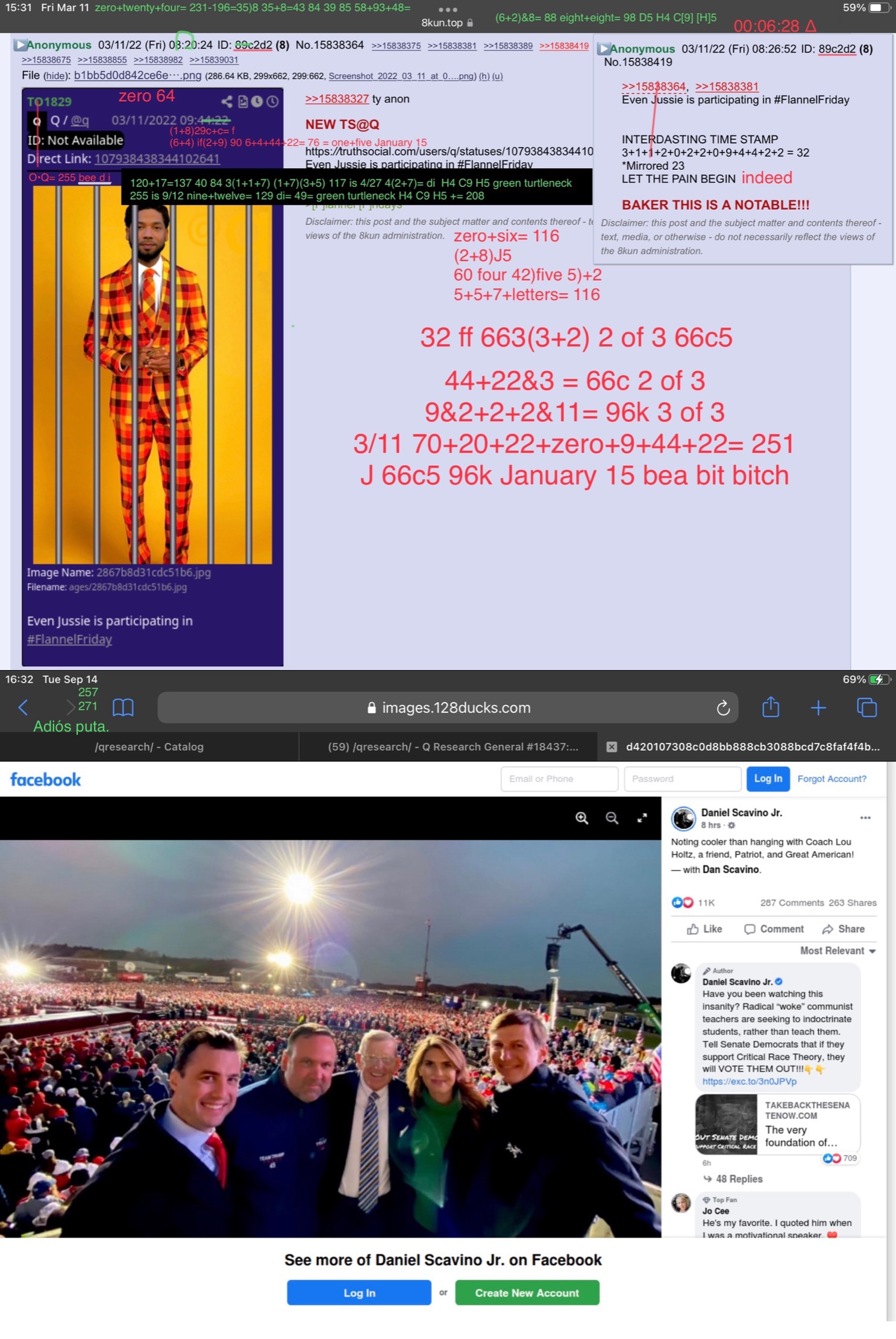The image size is (896, 1339).
Task: Click Share on the Scavino post
Action: pos(843,929)
